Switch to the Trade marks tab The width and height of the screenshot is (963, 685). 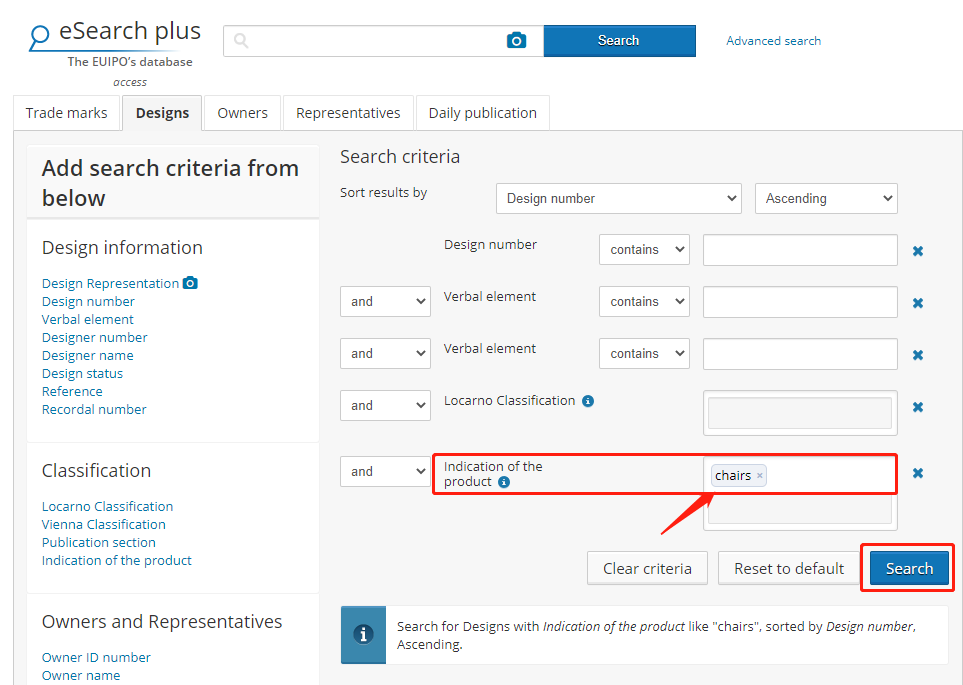[x=66, y=113]
